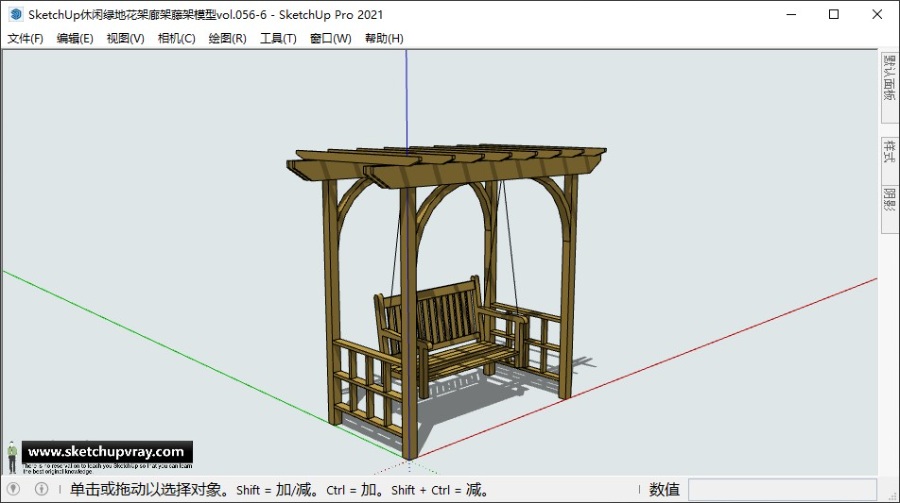Click the 数值 measurements input box
The width and height of the screenshot is (900, 503).
(782, 490)
